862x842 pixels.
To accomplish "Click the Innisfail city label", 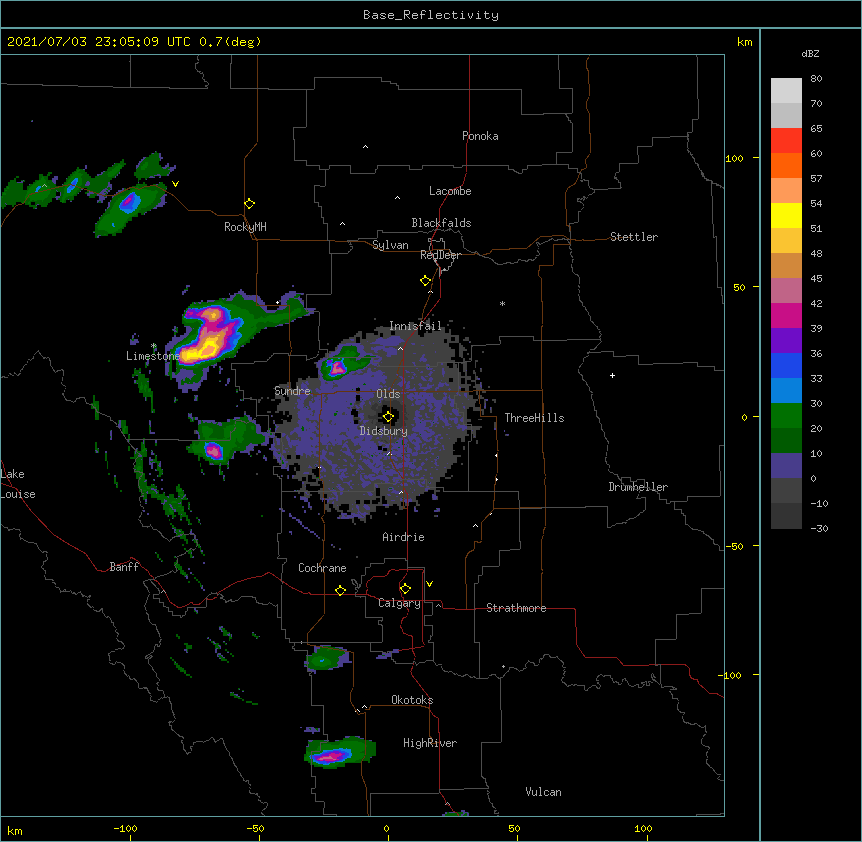I will [x=415, y=326].
